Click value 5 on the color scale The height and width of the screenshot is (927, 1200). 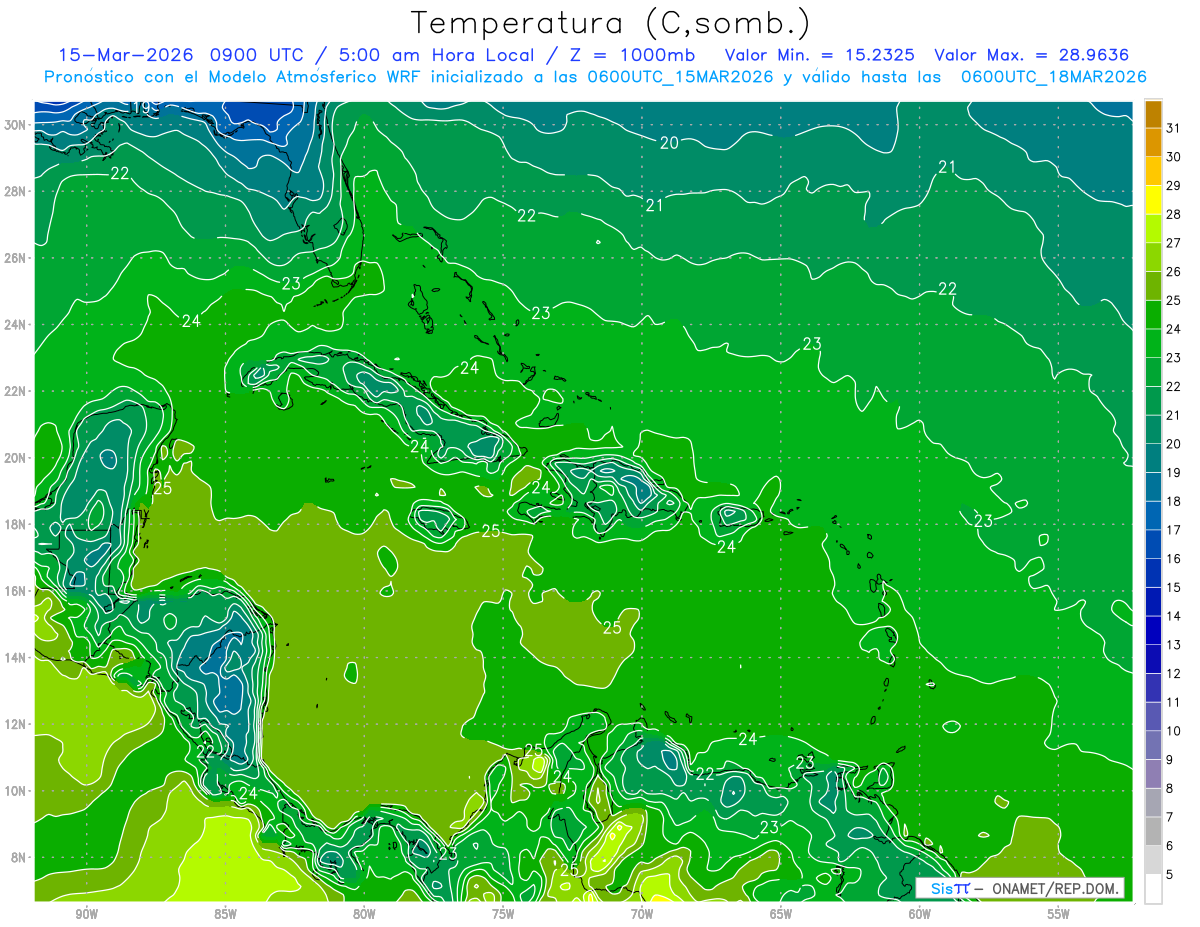(1170, 875)
